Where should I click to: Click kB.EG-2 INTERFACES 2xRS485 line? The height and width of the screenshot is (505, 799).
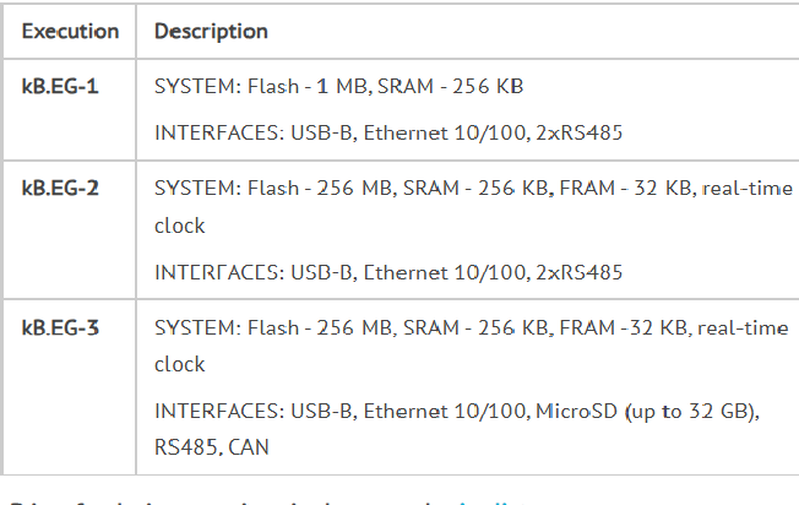pos(388,272)
